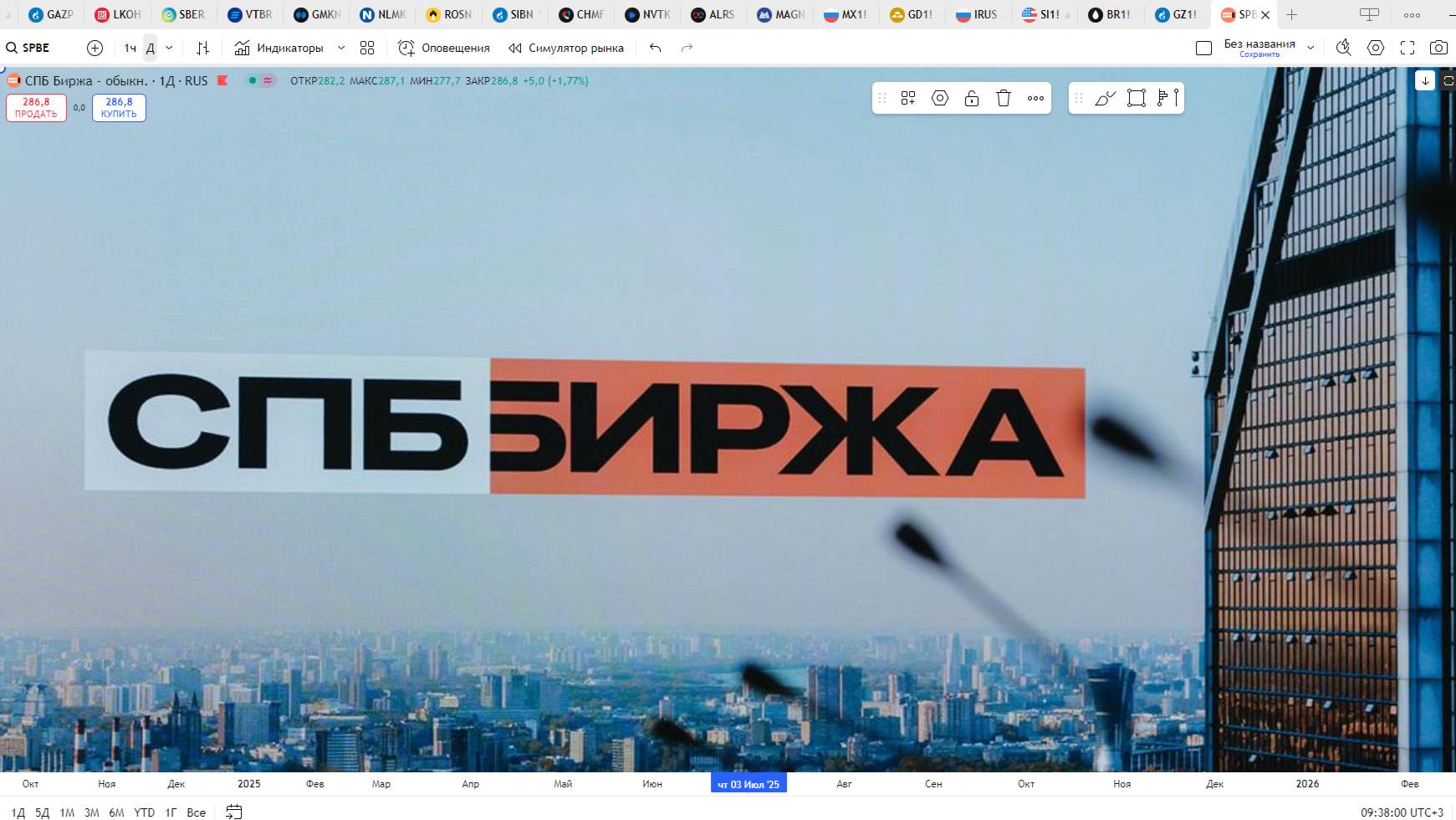Viewport: 1456px width, 820px height.
Task: Open the Индикаторы indicators dialog
Action: point(279,48)
